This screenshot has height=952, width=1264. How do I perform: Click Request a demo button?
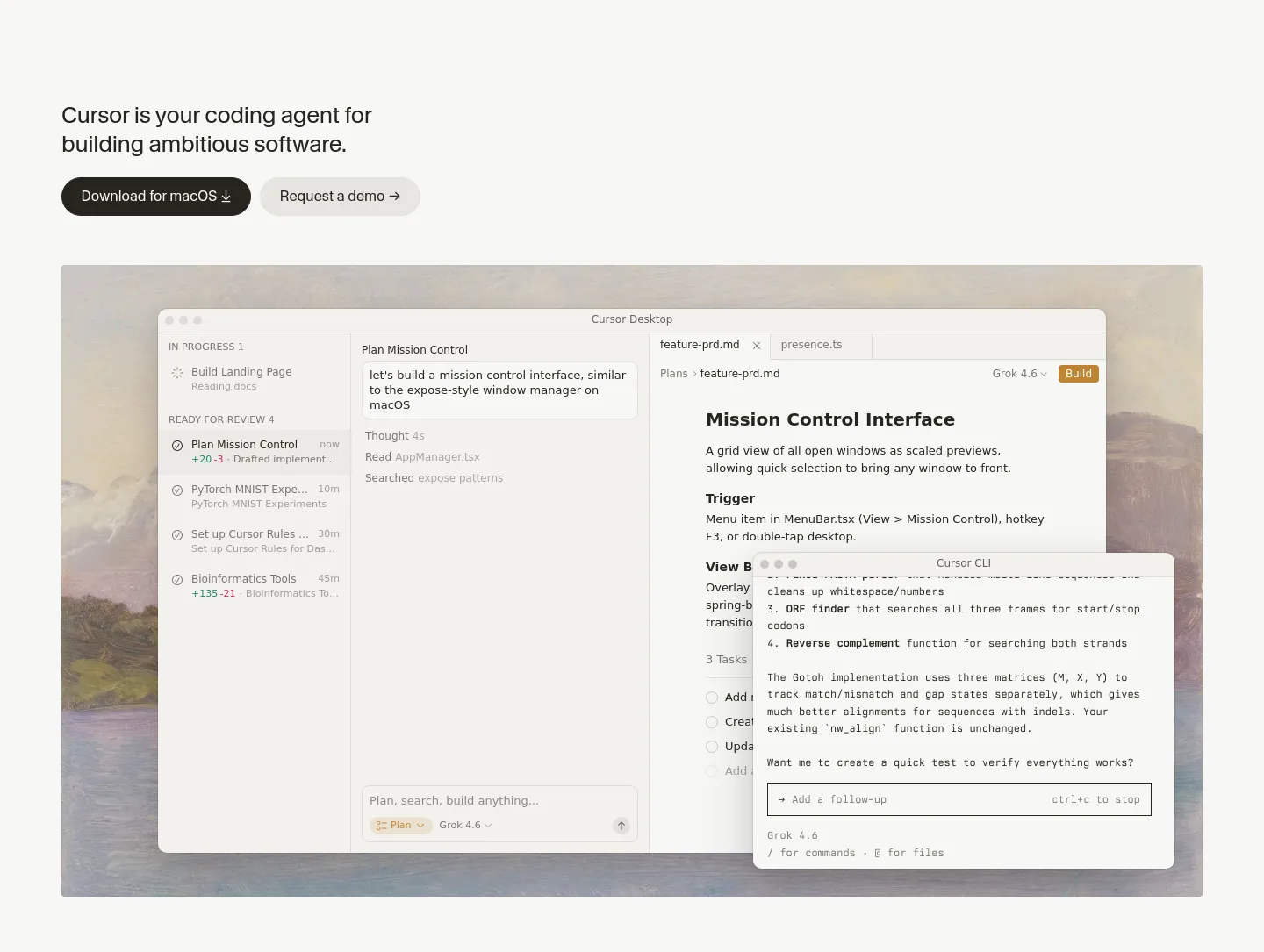(x=340, y=197)
